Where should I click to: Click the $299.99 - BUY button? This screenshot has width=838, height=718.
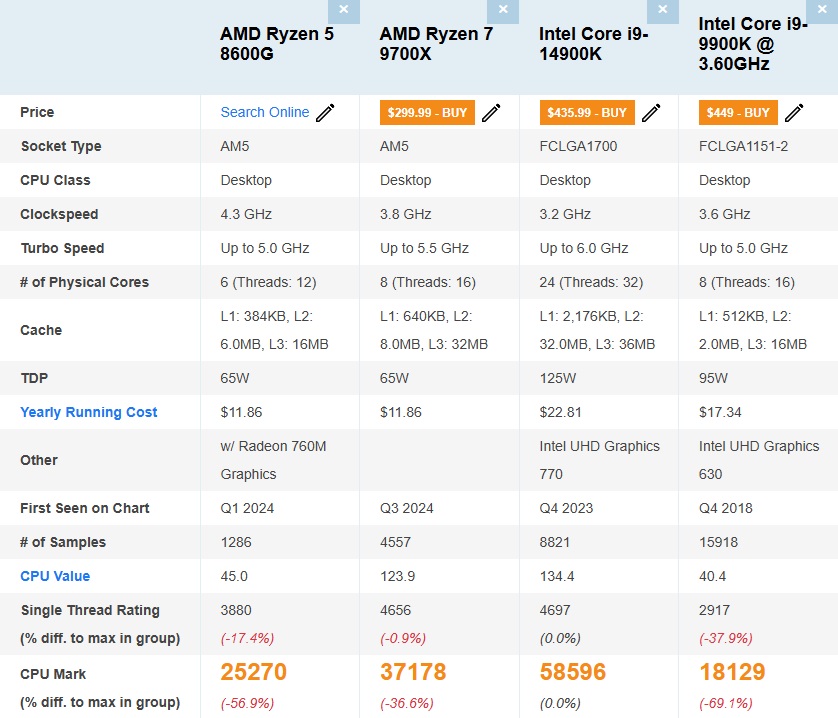(x=426, y=113)
